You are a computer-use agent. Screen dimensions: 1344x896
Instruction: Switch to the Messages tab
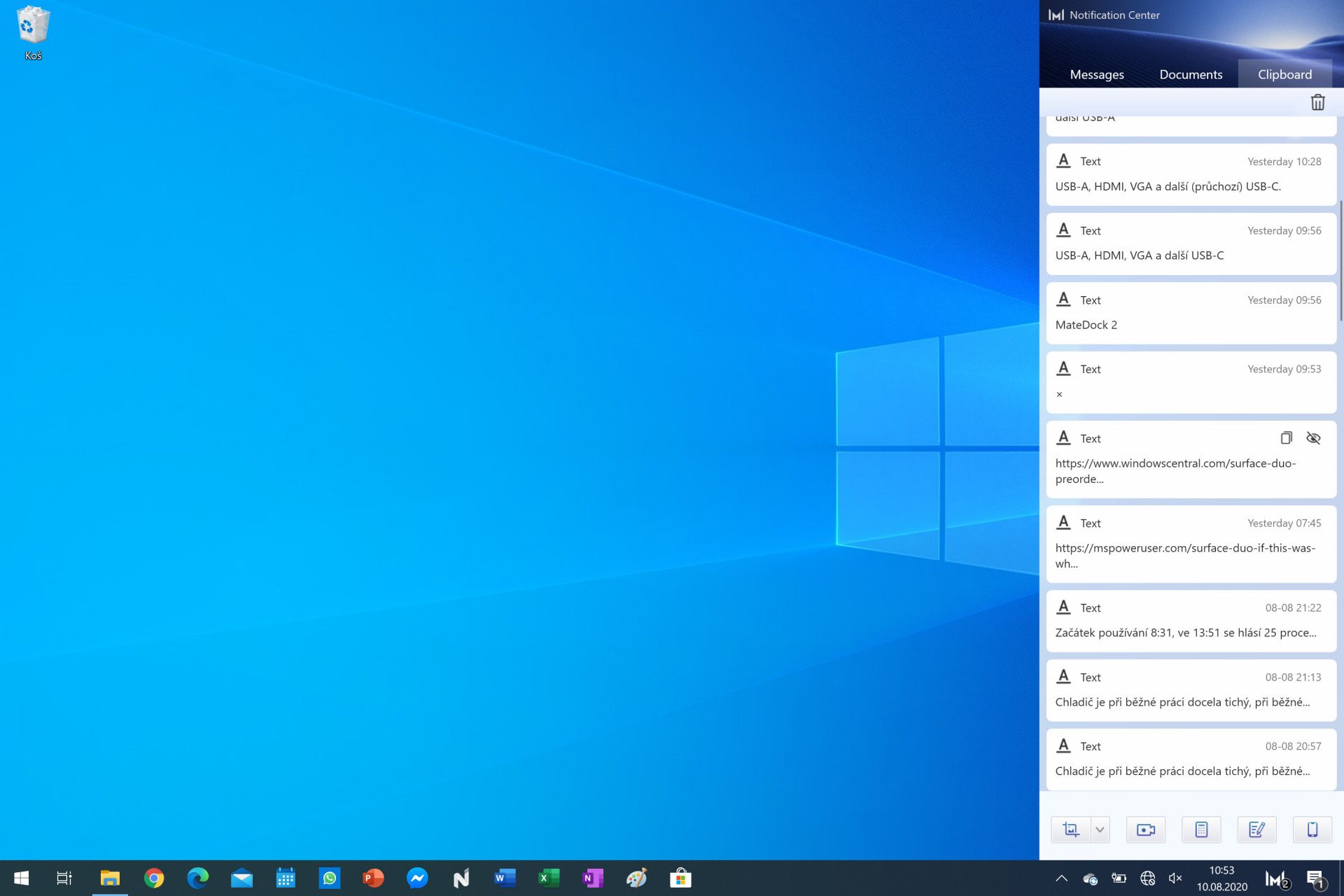[1097, 74]
